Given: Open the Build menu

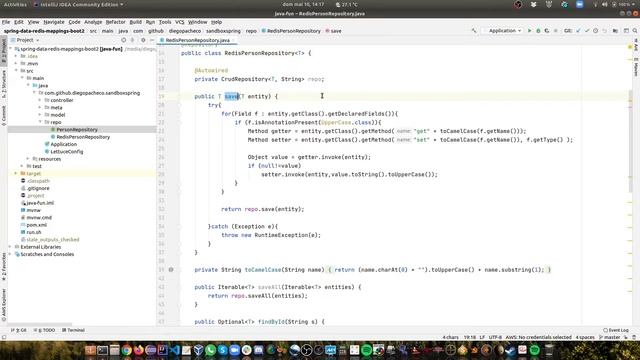Looking at the screenshot, I should click(136, 22).
